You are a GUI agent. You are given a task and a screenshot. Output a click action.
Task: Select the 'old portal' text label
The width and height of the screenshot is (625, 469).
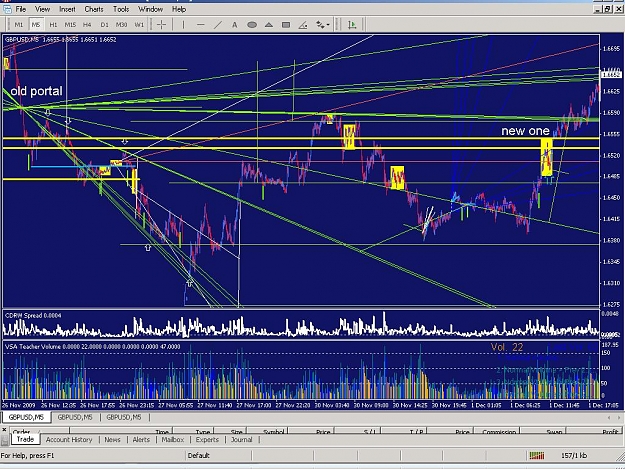36,91
